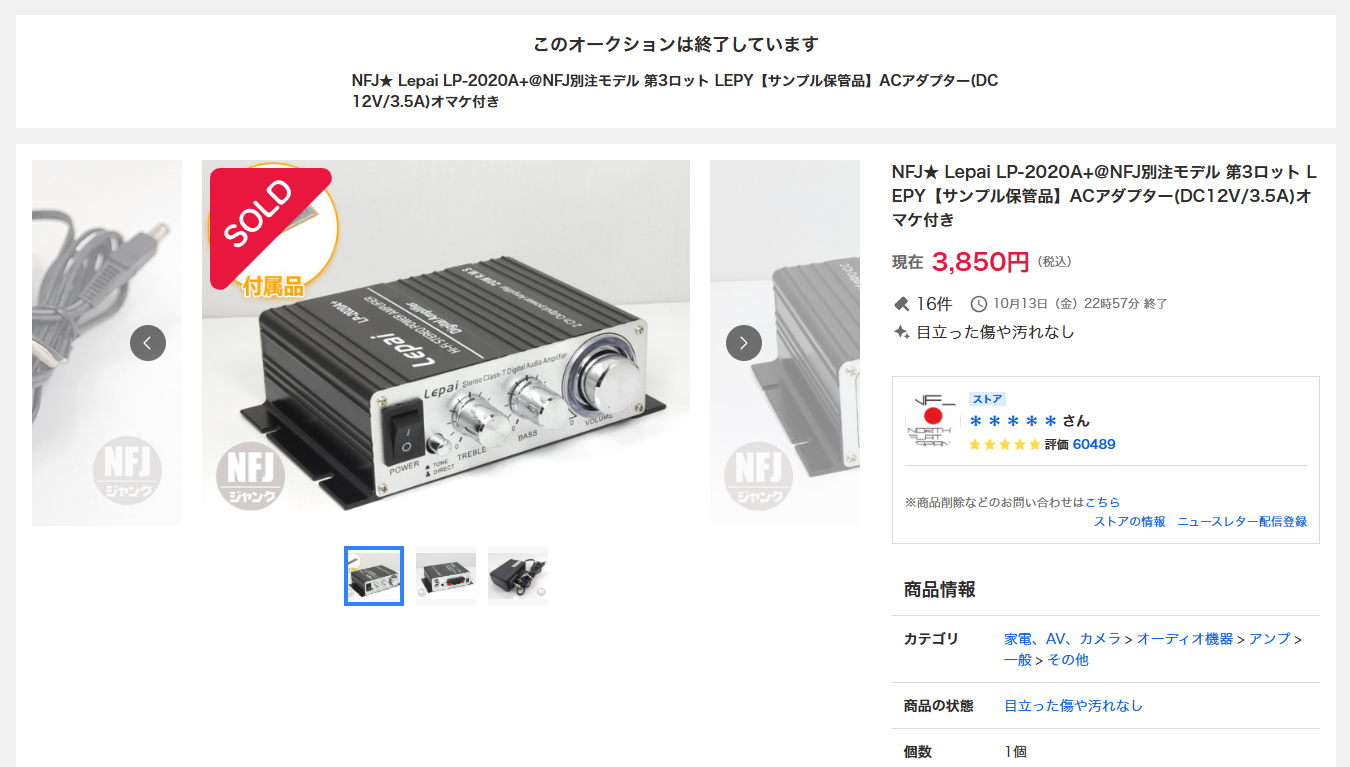
Task: Advance to the next product image arrow
Action: [744, 343]
